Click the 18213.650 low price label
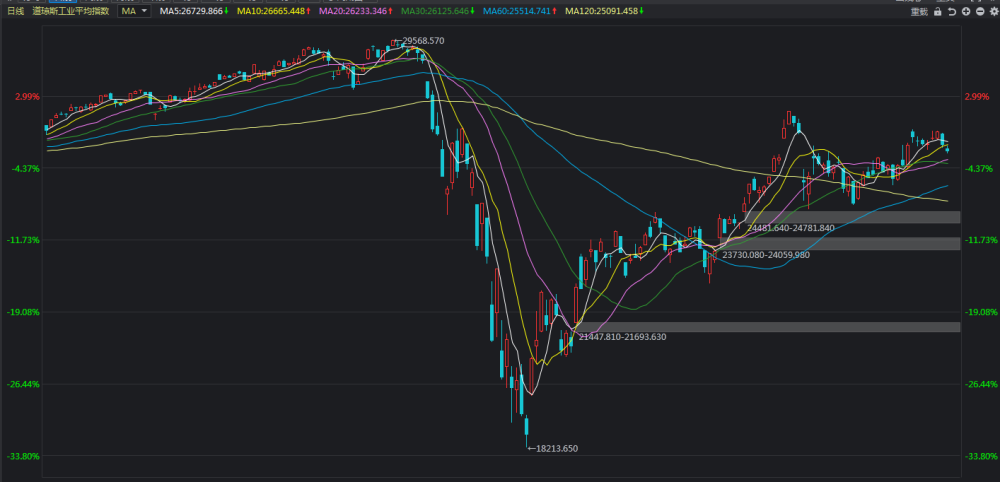Viewport: 1000px width, 482px height. click(556, 448)
